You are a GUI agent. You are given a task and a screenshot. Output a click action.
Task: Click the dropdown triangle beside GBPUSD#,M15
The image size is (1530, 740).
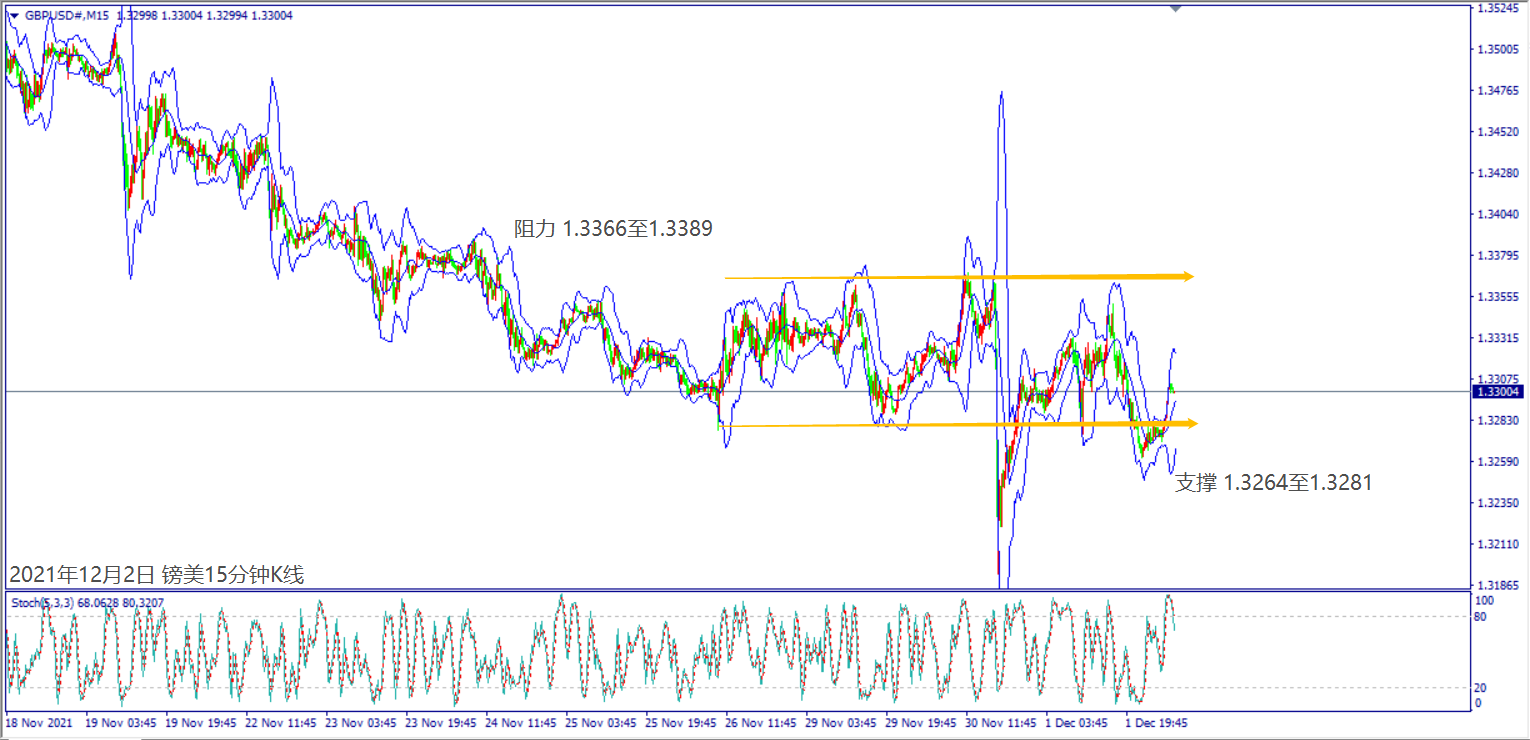pyautogui.click(x=13, y=15)
